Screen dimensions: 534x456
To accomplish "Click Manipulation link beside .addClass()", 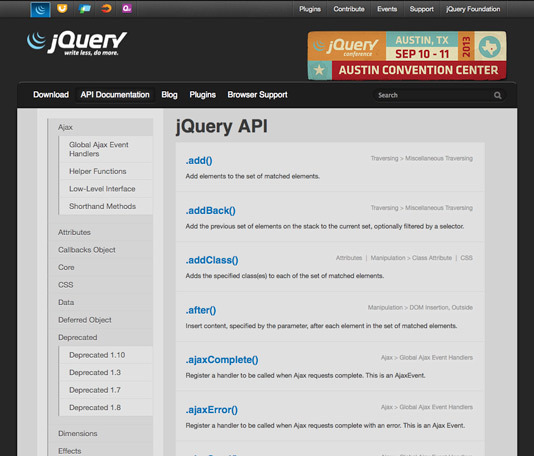I will (x=388, y=258).
